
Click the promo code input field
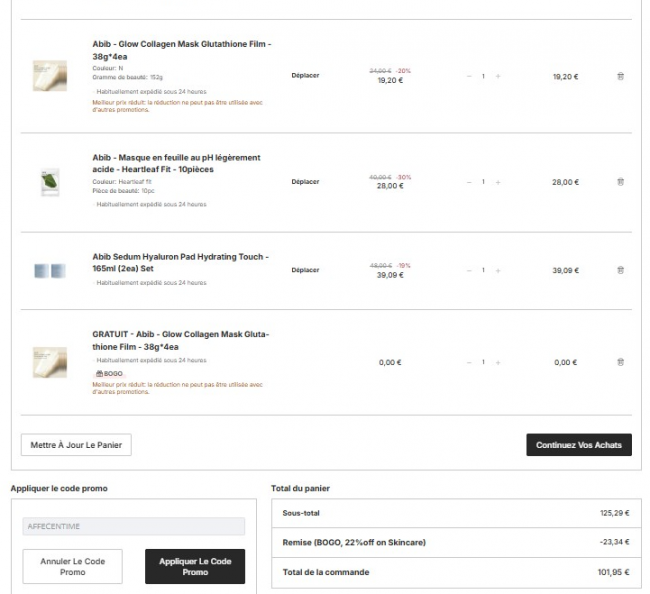pos(133,526)
